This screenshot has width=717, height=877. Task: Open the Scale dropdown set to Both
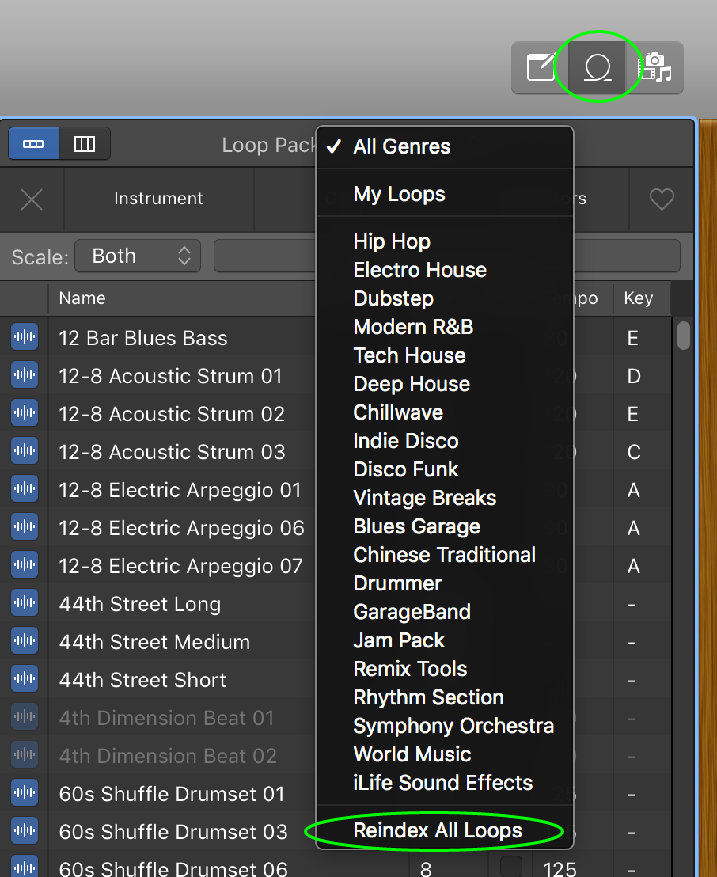[x=138, y=256]
